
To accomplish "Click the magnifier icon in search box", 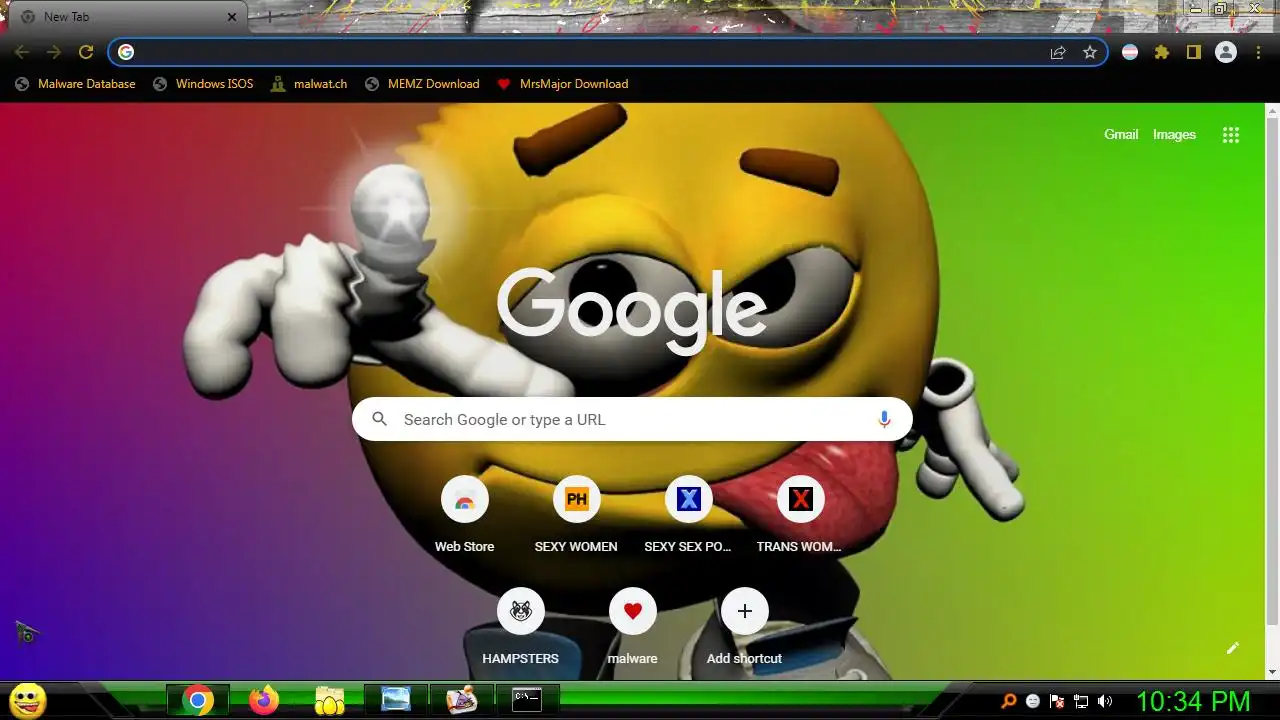I will 379,420.
